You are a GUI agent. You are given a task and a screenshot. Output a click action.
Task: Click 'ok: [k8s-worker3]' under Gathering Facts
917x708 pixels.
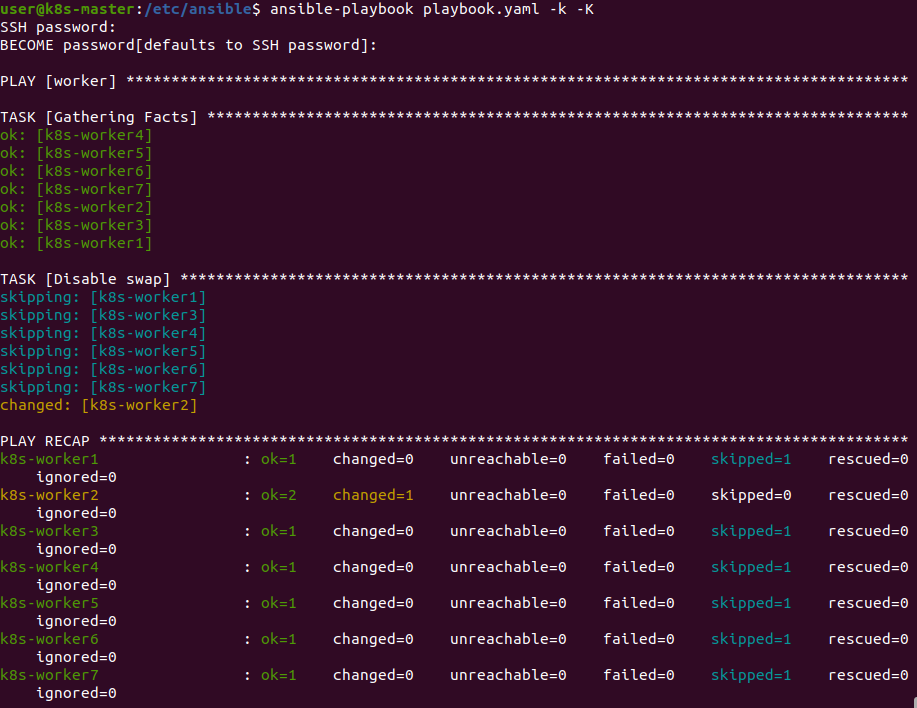click(76, 225)
